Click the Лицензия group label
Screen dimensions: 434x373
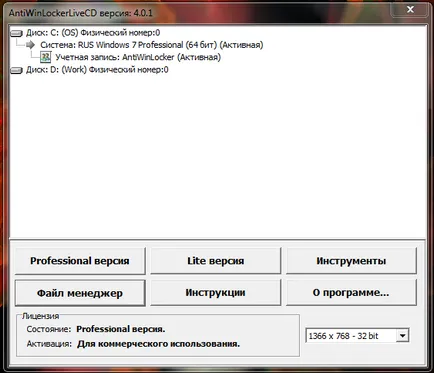point(40,316)
